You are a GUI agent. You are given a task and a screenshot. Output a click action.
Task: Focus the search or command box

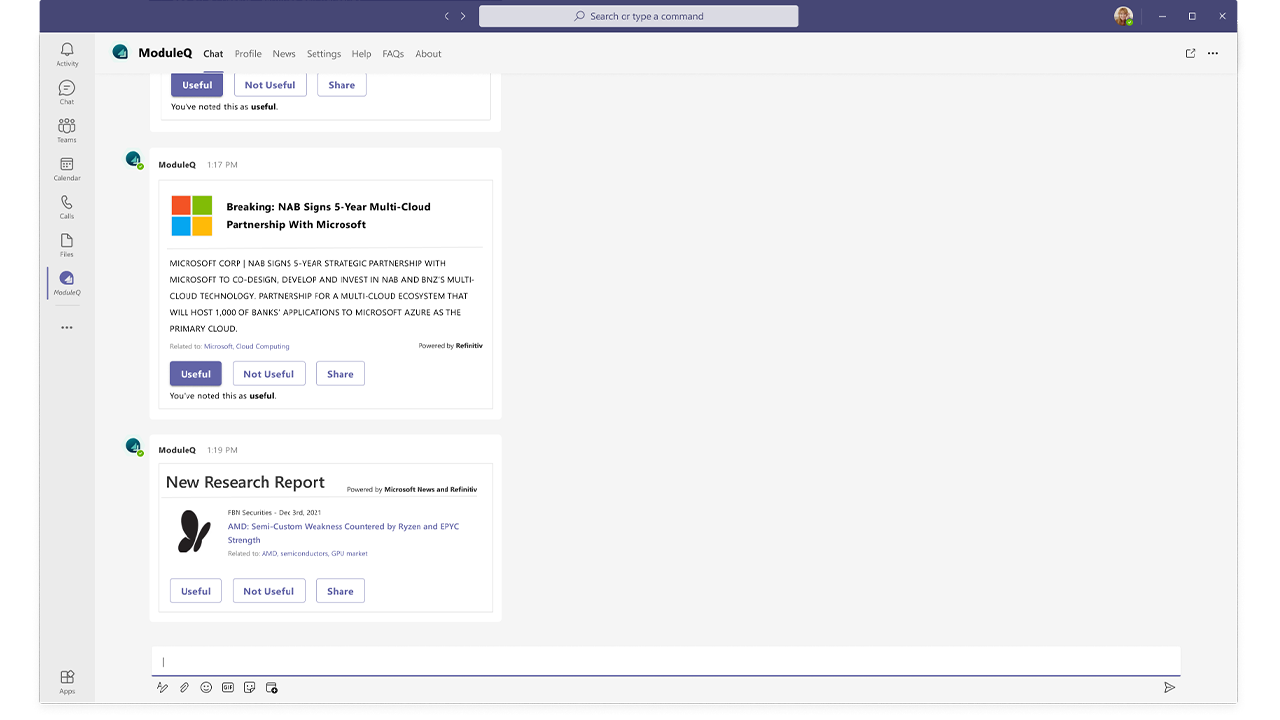pyautogui.click(x=639, y=16)
